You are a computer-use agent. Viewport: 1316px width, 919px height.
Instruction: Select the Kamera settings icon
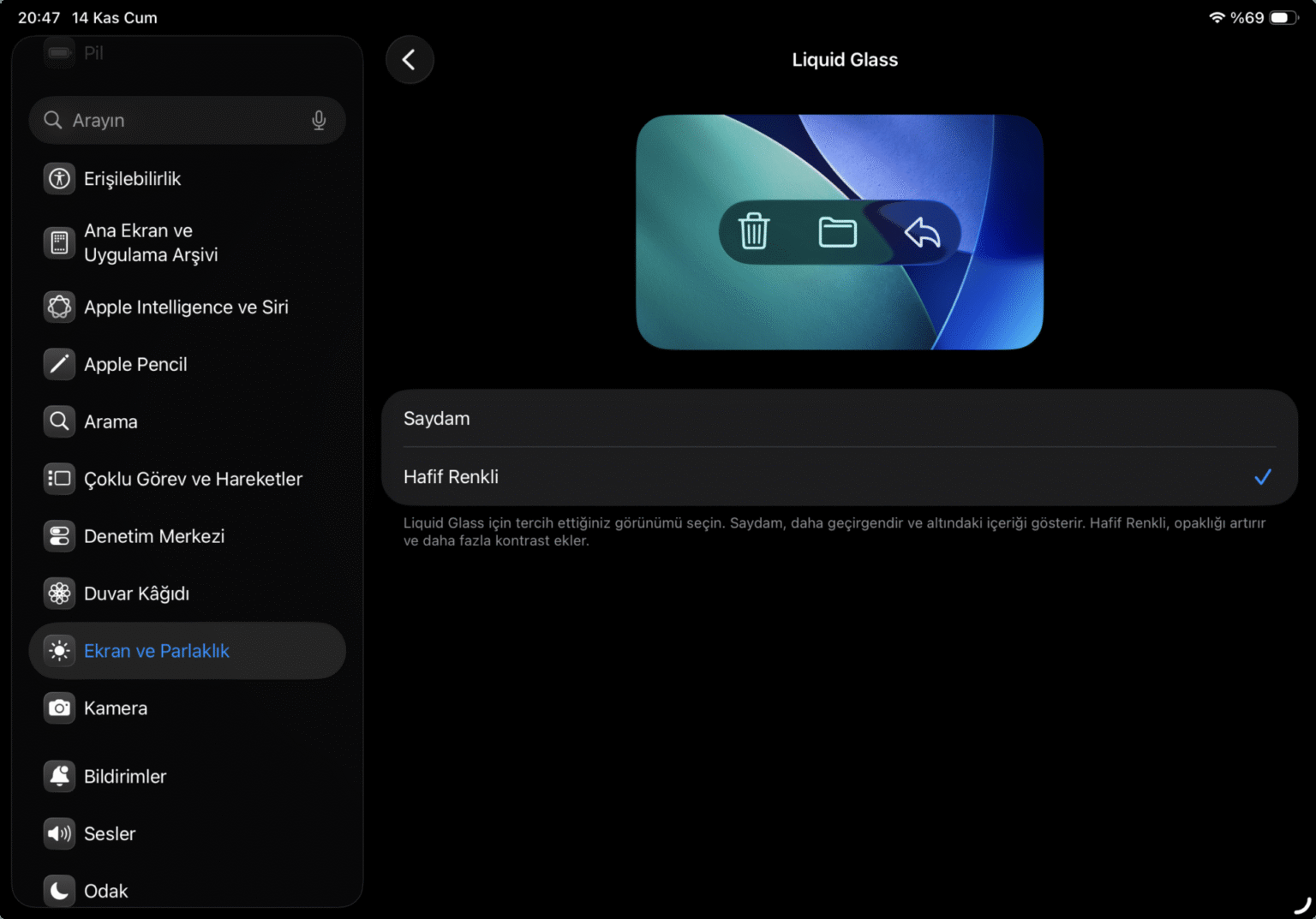tap(59, 708)
